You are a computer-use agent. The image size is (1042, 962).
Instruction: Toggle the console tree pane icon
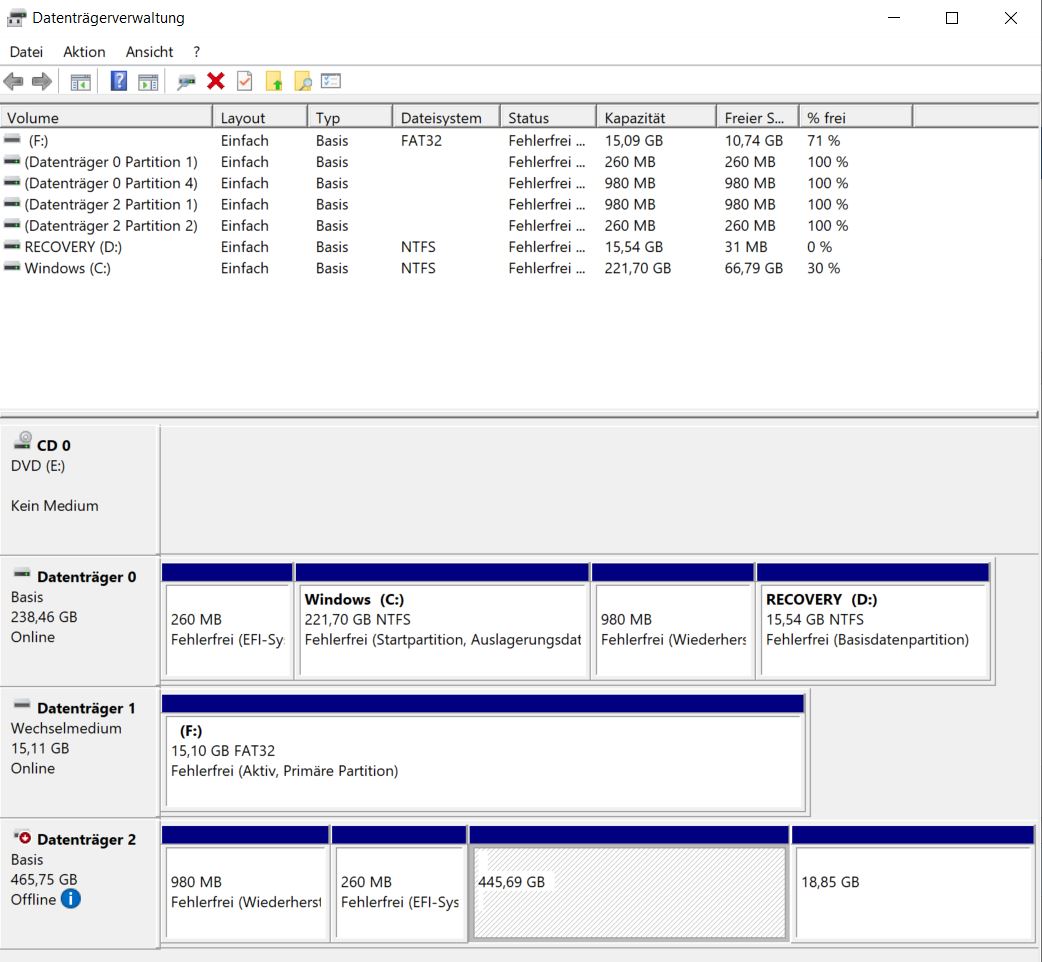[x=80, y=82]
